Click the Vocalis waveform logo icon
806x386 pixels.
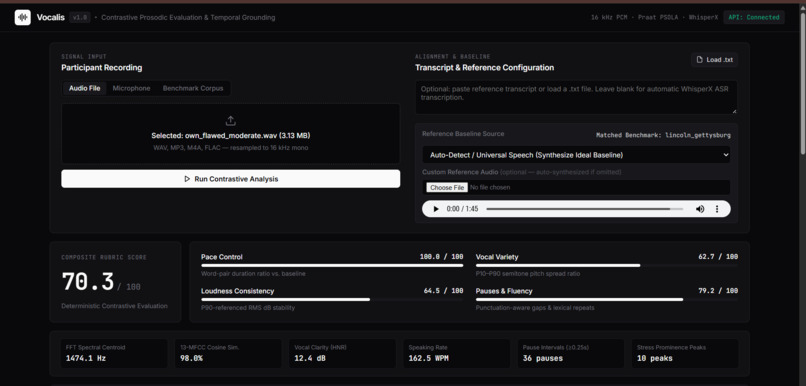pos(23,17)
